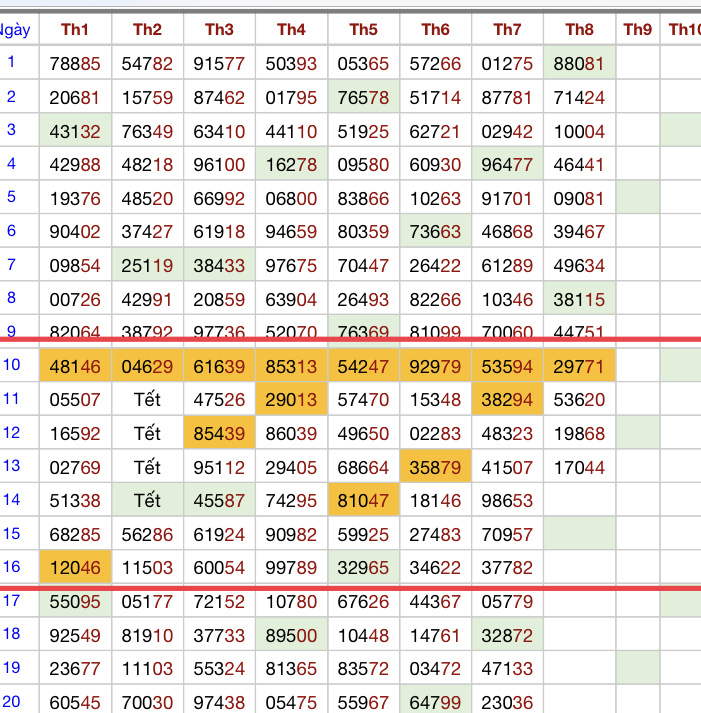701x713 pixels.
Task: Select the green cell 88081
Action: pyautogui.click(x=579, y=64)
